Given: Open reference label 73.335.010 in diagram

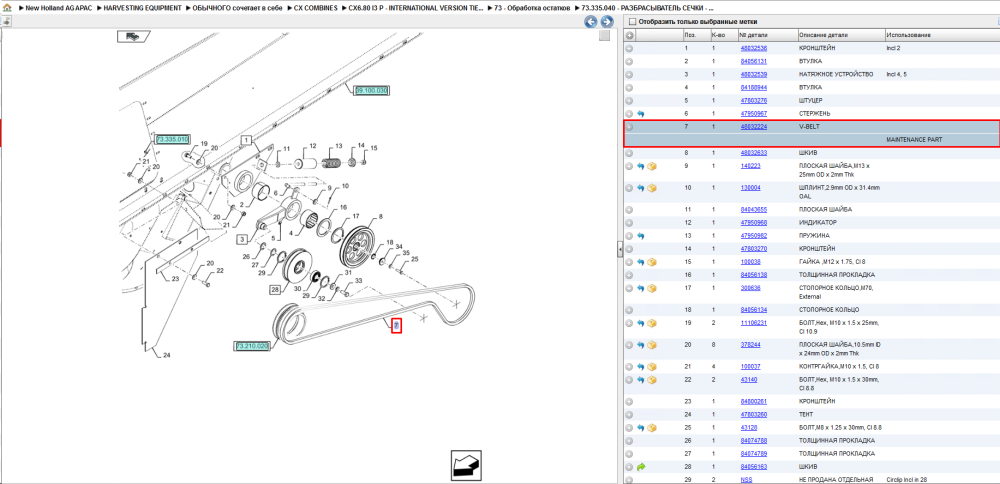Looking at the screenshot, I should pos(172,138).
